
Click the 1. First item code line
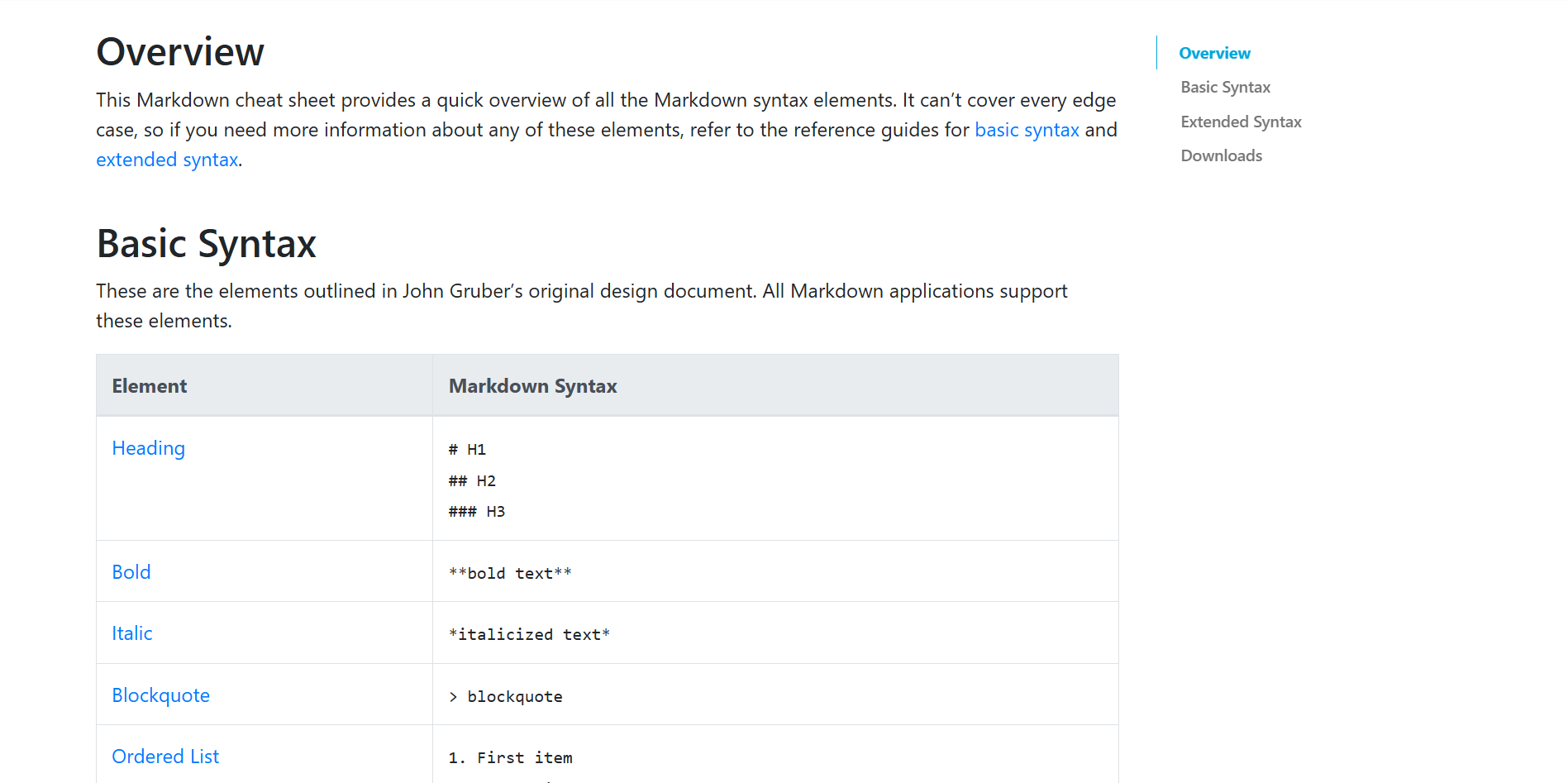pyautogui.click(x=510, y=757)
